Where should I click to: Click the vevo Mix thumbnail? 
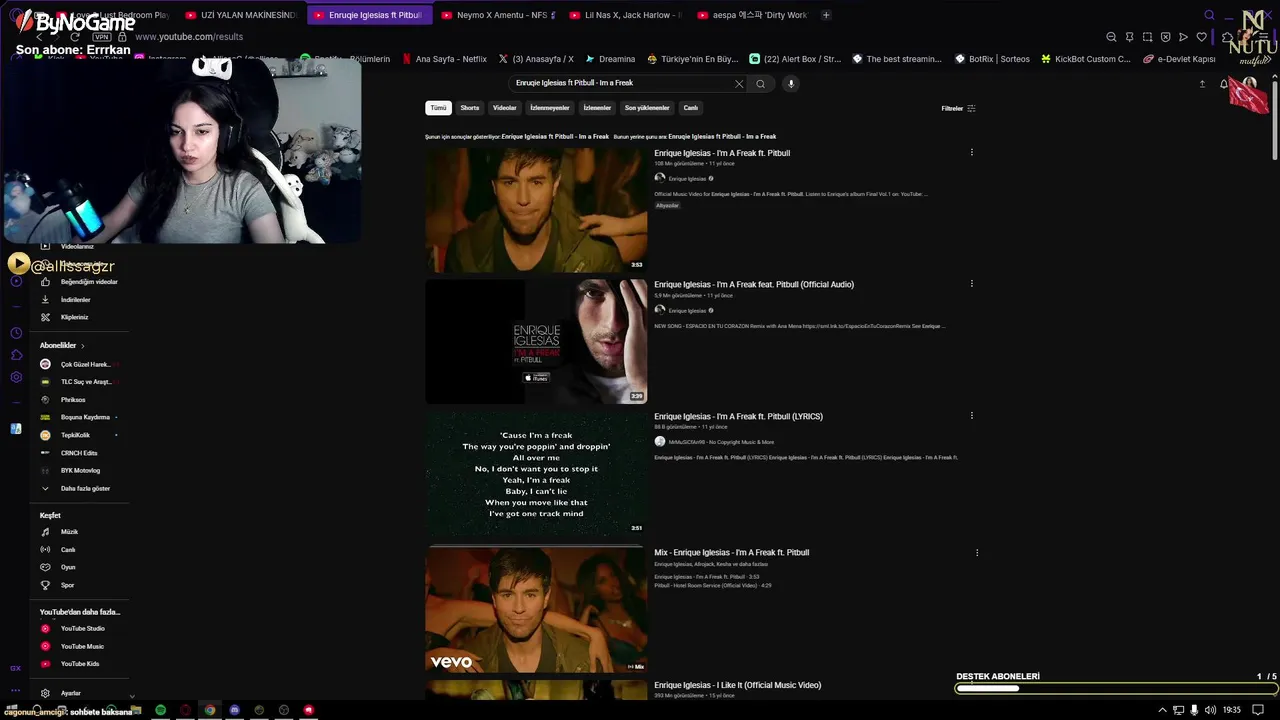click(536, 609)
